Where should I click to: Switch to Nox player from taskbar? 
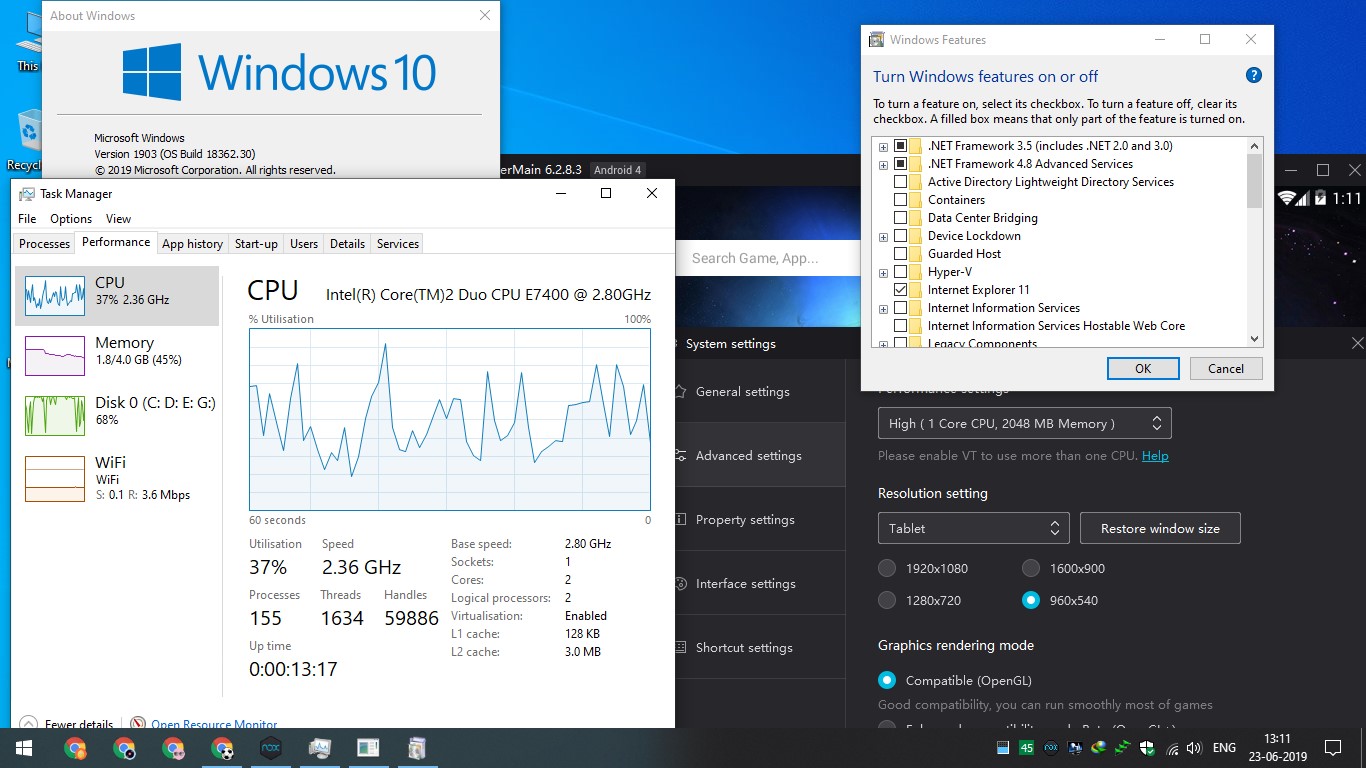coord(270,748)
